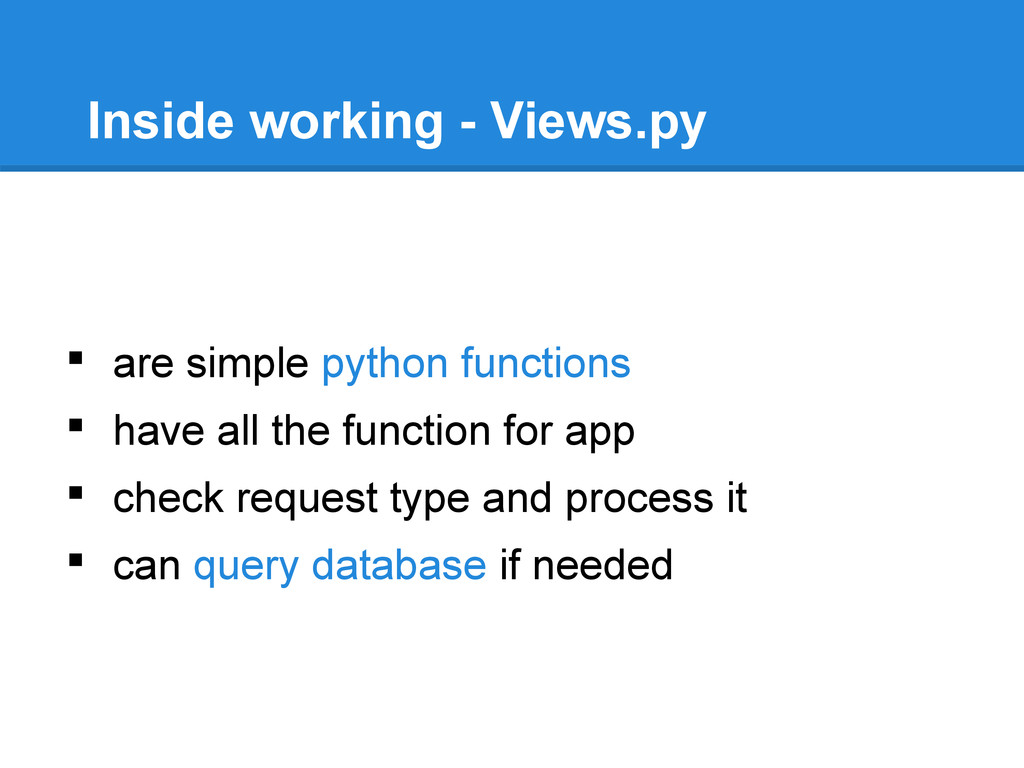Click the word 'working' in the header
The width and height of the screenshot is (1024, 768).
347,122
